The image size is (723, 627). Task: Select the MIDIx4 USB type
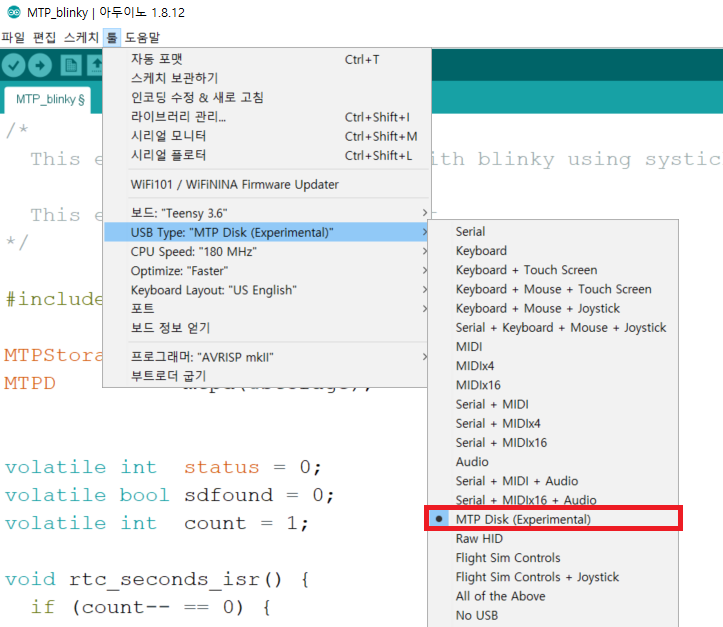(553, 366)
